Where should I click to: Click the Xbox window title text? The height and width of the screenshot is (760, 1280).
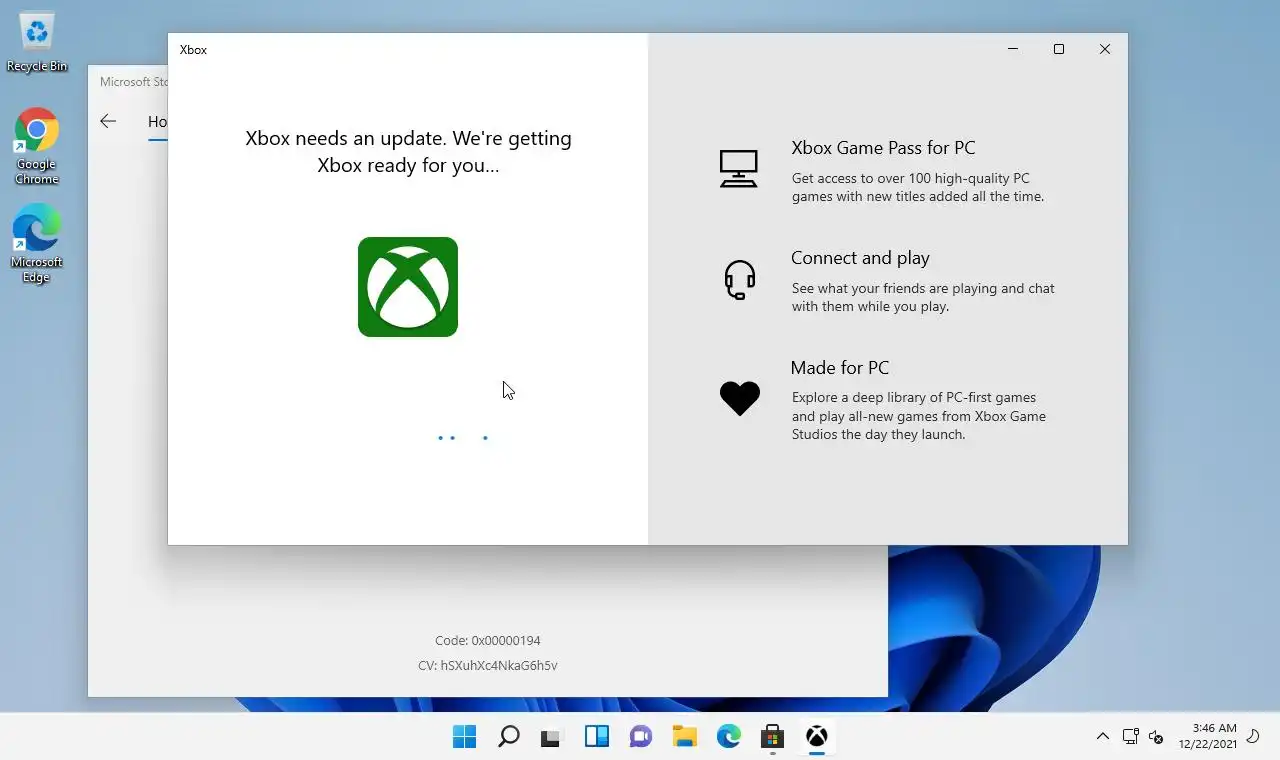pos(193,50)
